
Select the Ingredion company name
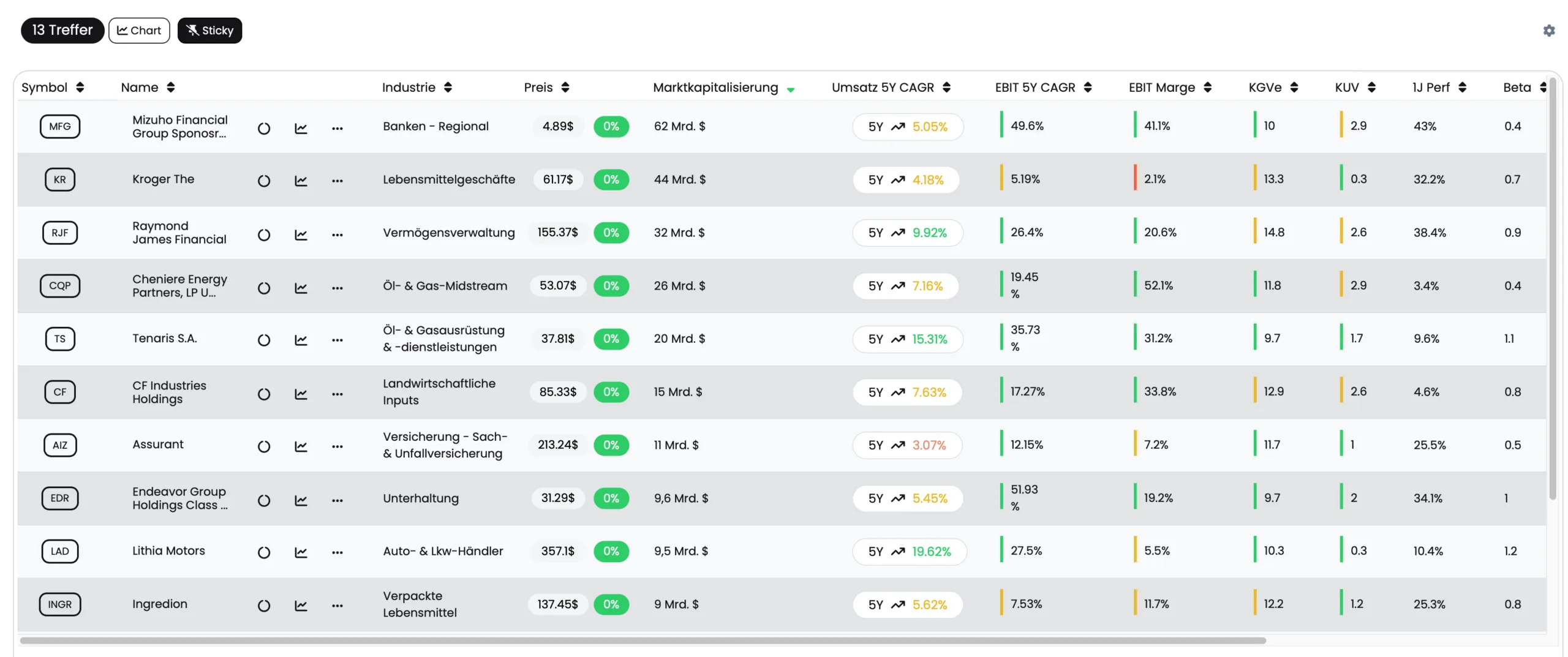coord(159,604)
